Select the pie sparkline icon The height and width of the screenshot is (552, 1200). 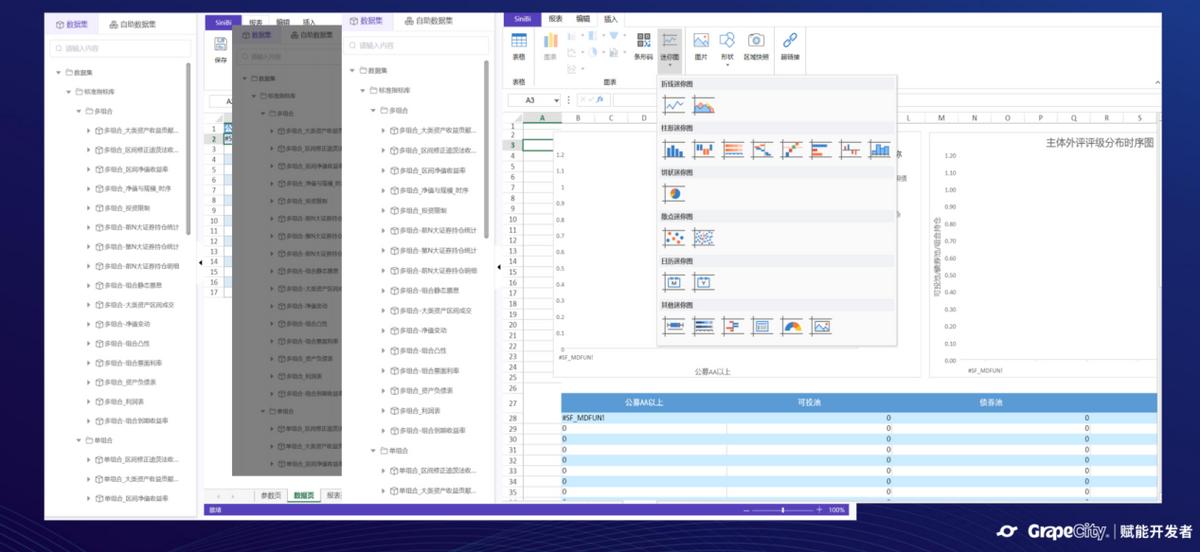pyautogui.click(x=674, y=193)
